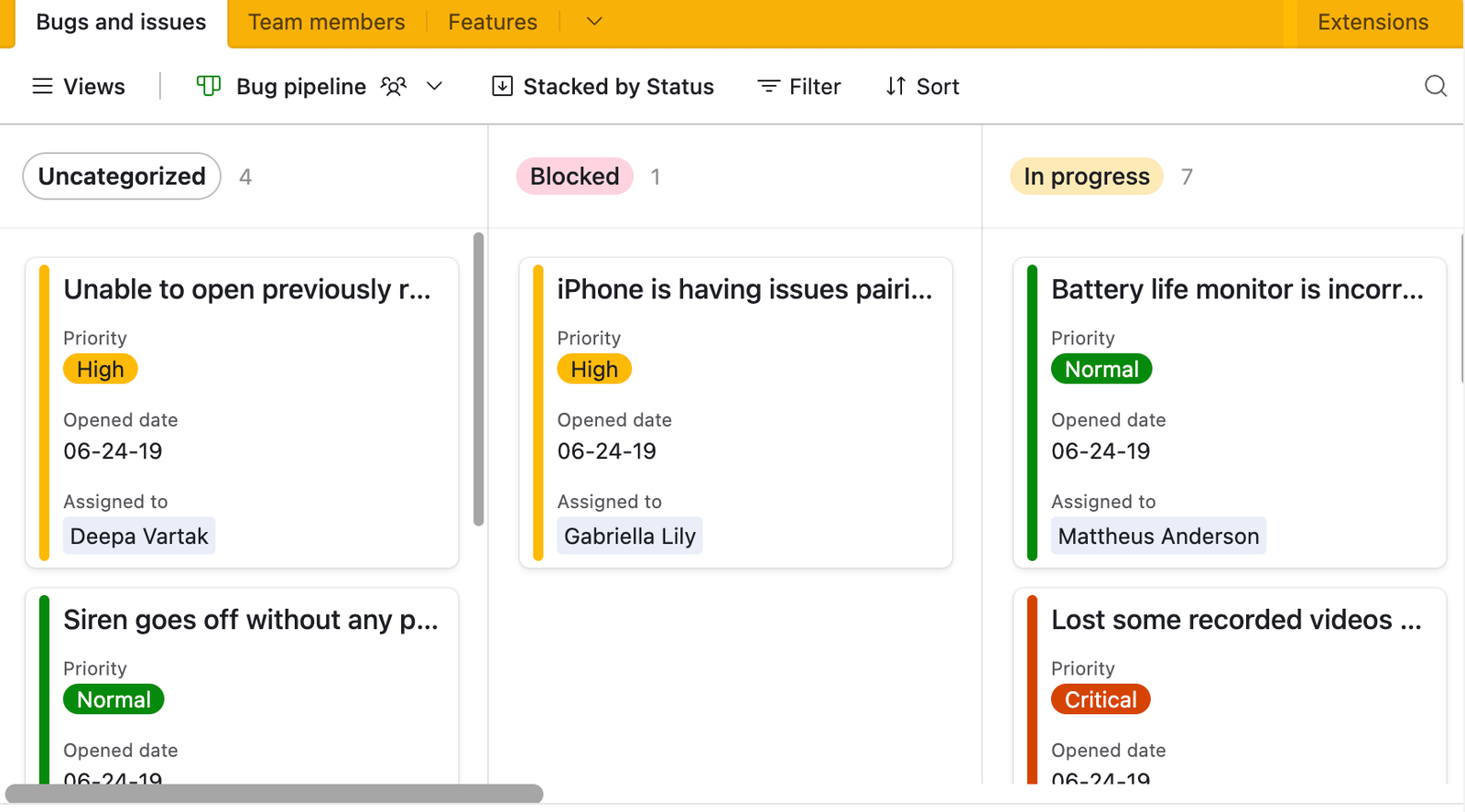Open the Filter lines icon

tap(769, 86)
